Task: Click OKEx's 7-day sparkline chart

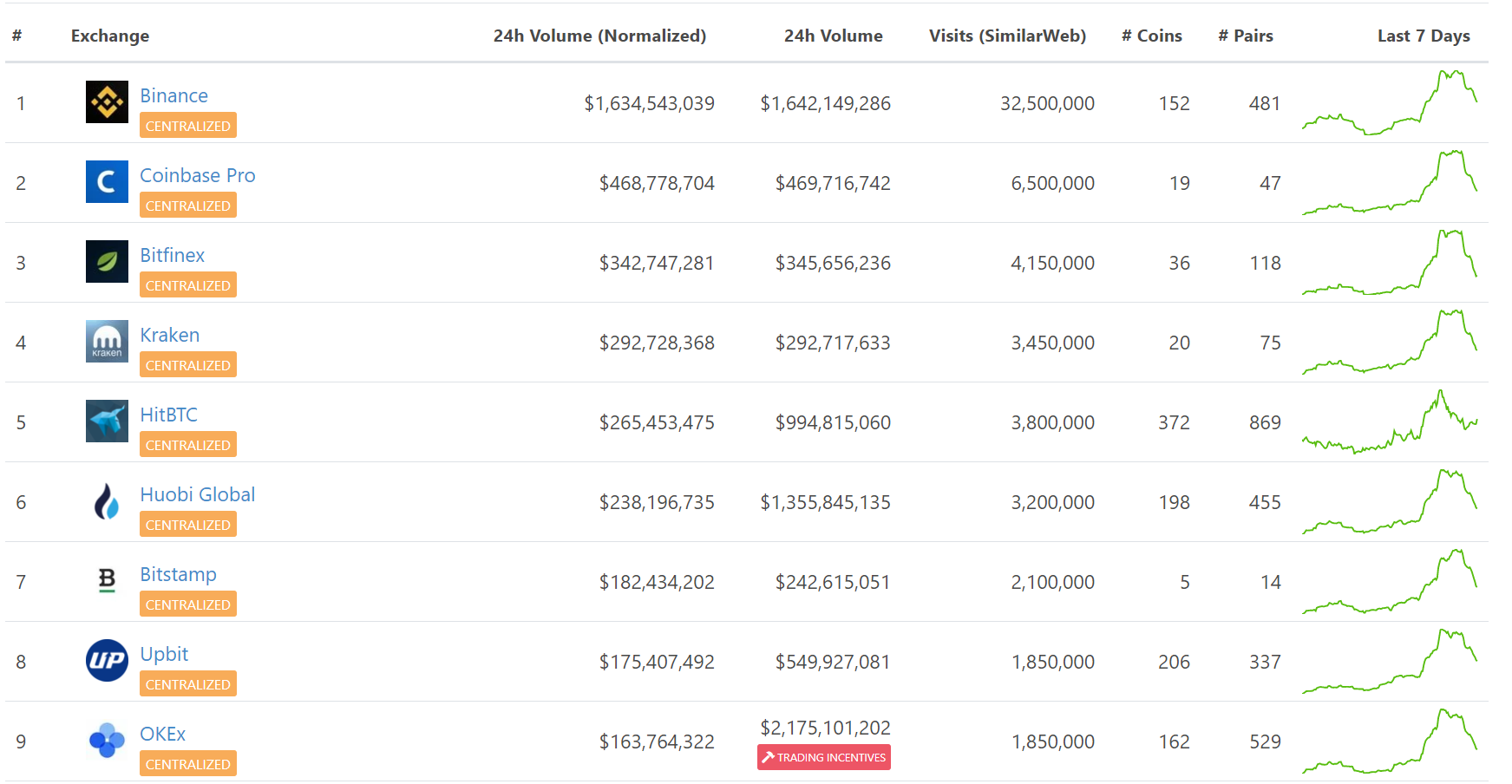Action: (x=1390, y=741)
